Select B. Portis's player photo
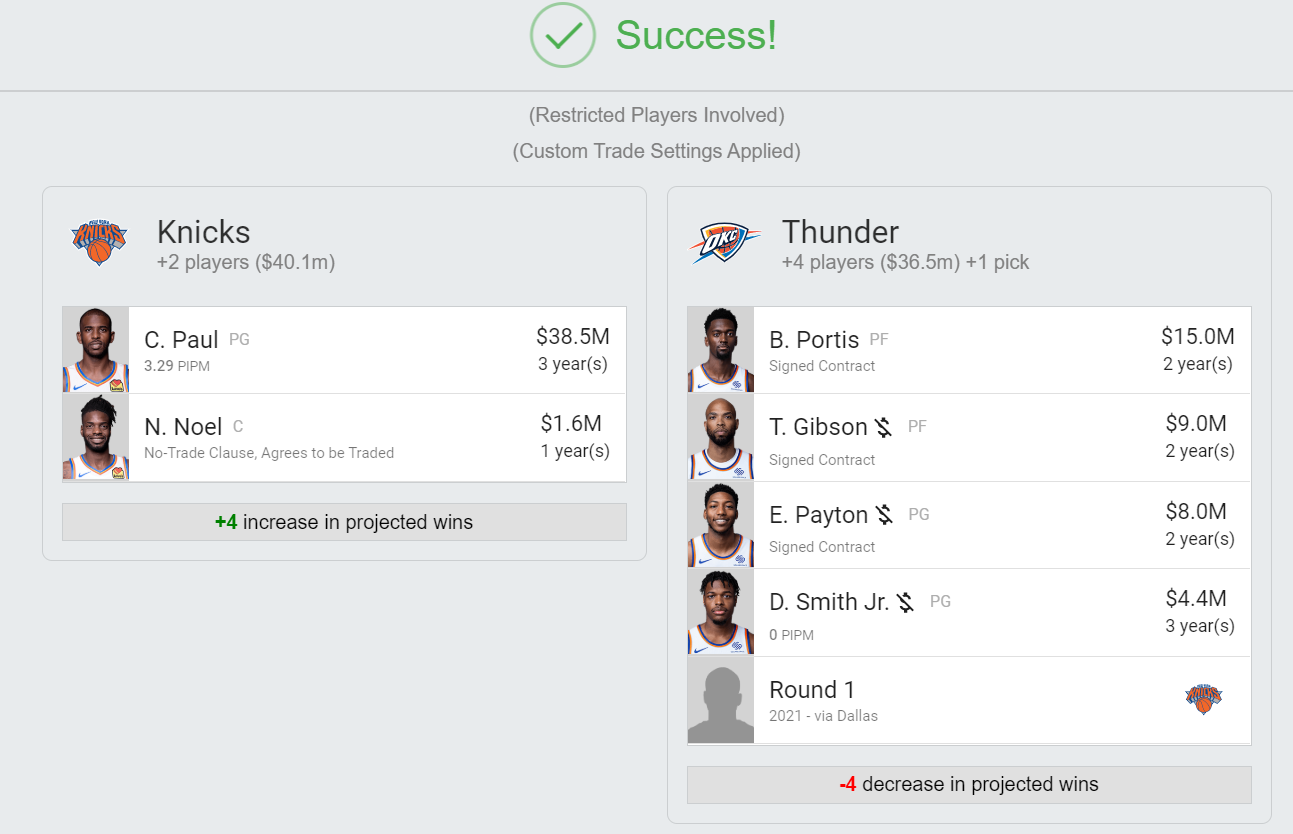The image size is (1293, 834). [x=721, y=350]
